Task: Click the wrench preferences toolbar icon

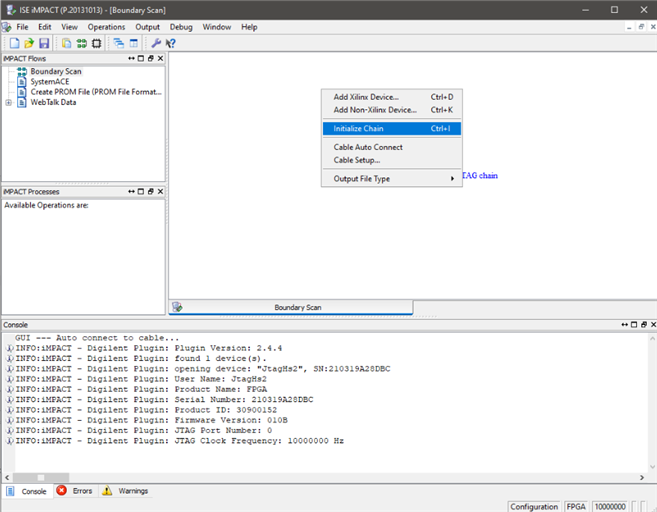Action: [x=156, y=43]
